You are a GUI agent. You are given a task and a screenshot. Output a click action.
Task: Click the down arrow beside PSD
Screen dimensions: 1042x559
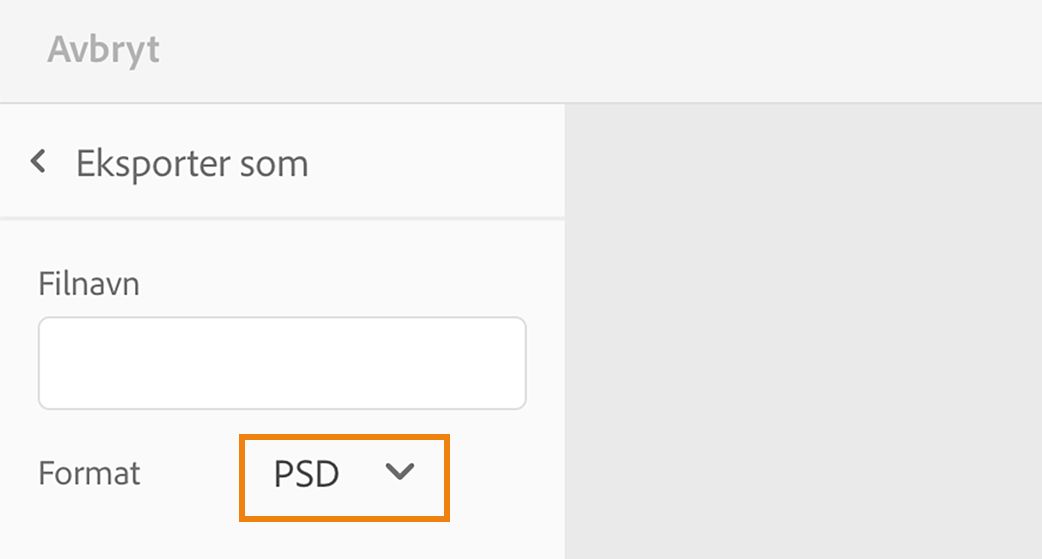click(399, 472)
